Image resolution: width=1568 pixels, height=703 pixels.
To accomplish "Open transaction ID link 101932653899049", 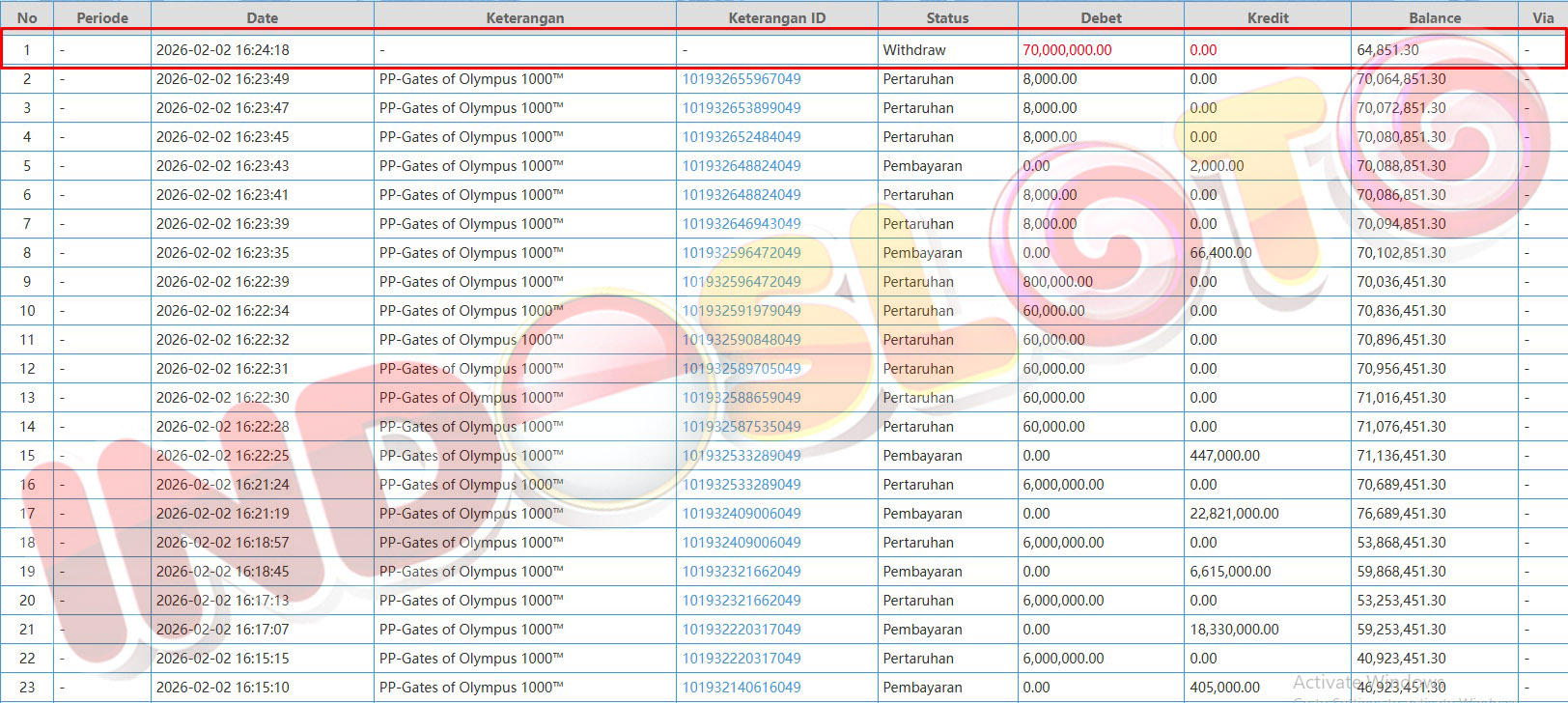I will pyautogui.click(x=741, y=108).
